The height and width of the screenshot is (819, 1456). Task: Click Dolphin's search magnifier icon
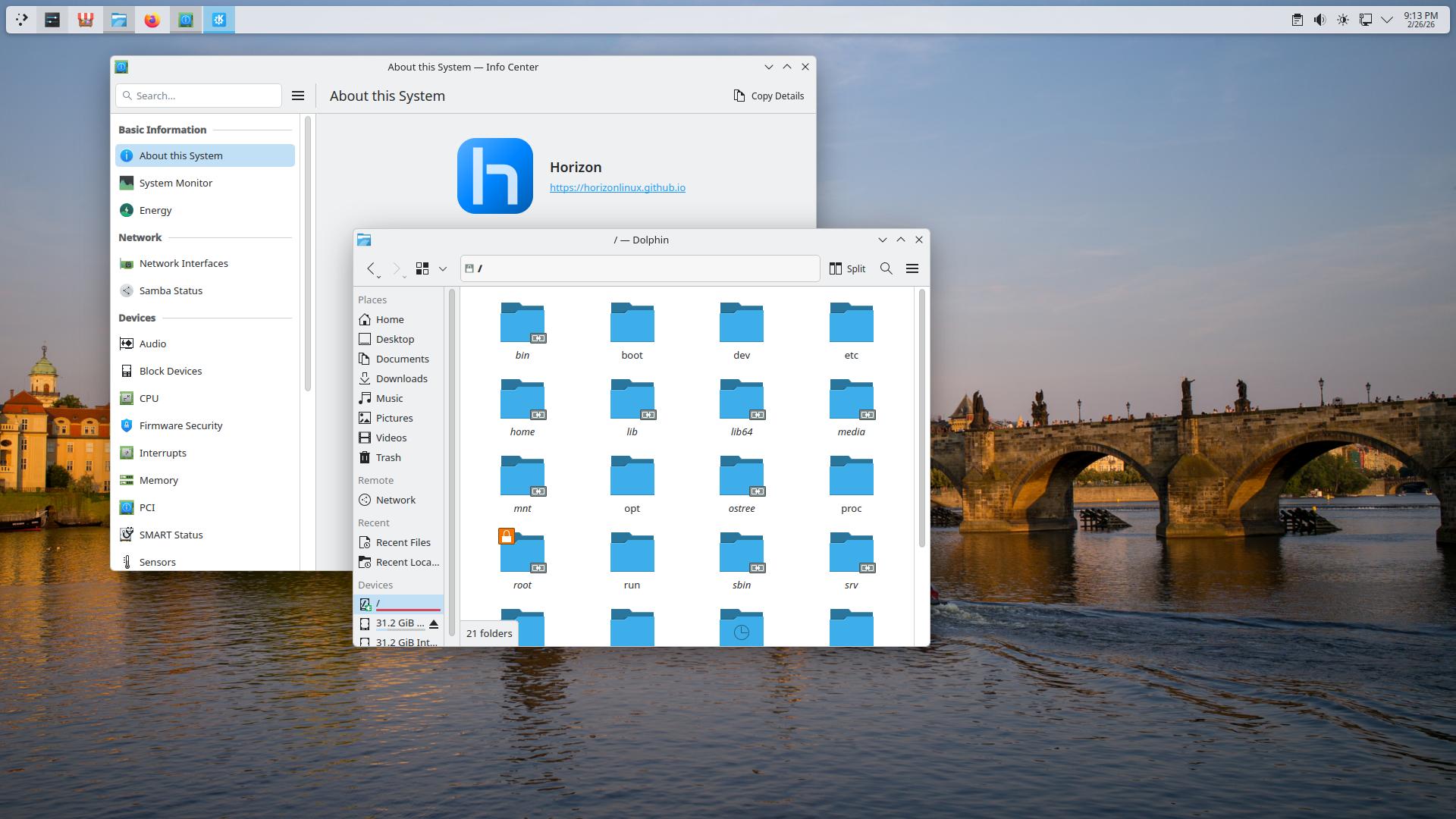pos(886,268)
